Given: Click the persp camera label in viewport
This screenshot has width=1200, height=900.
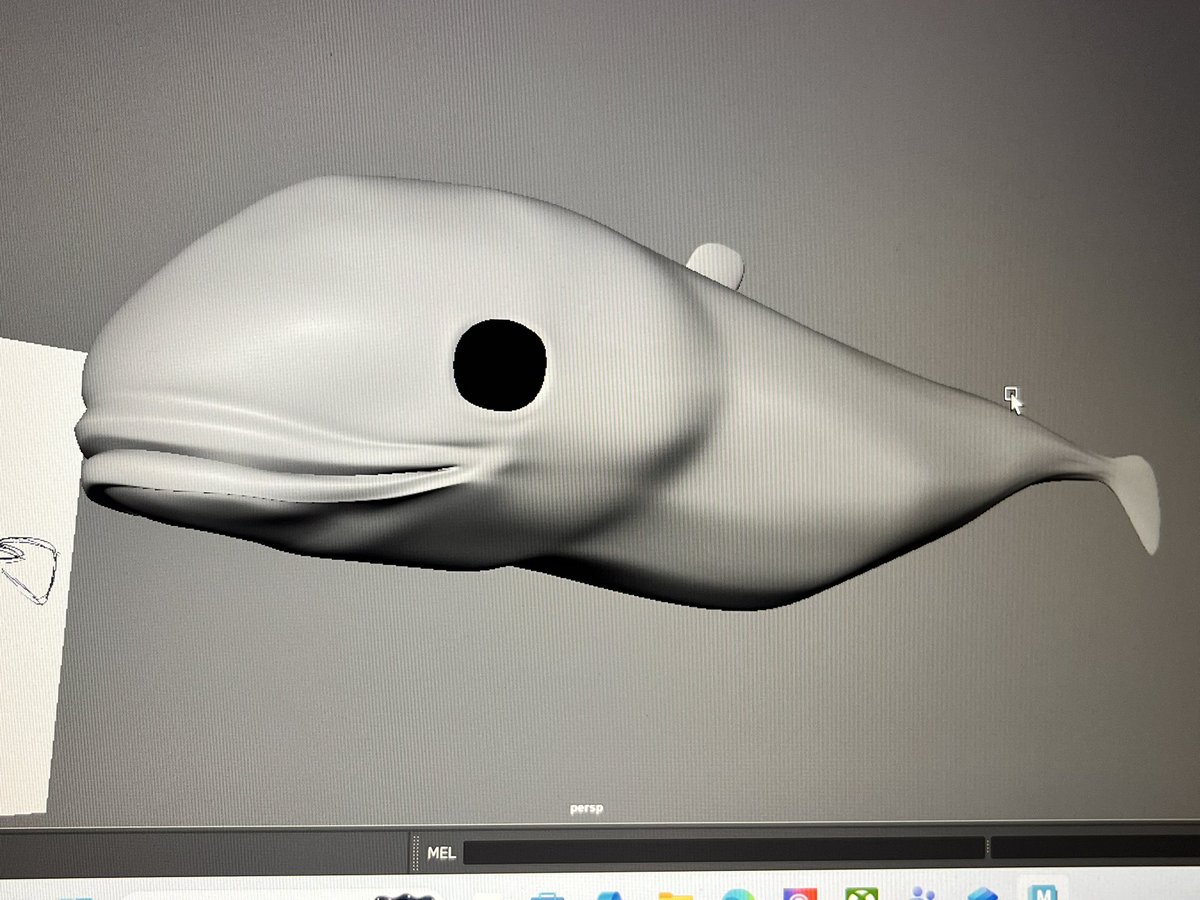Looking at the screenshot, I should click(x=587, y=809).
